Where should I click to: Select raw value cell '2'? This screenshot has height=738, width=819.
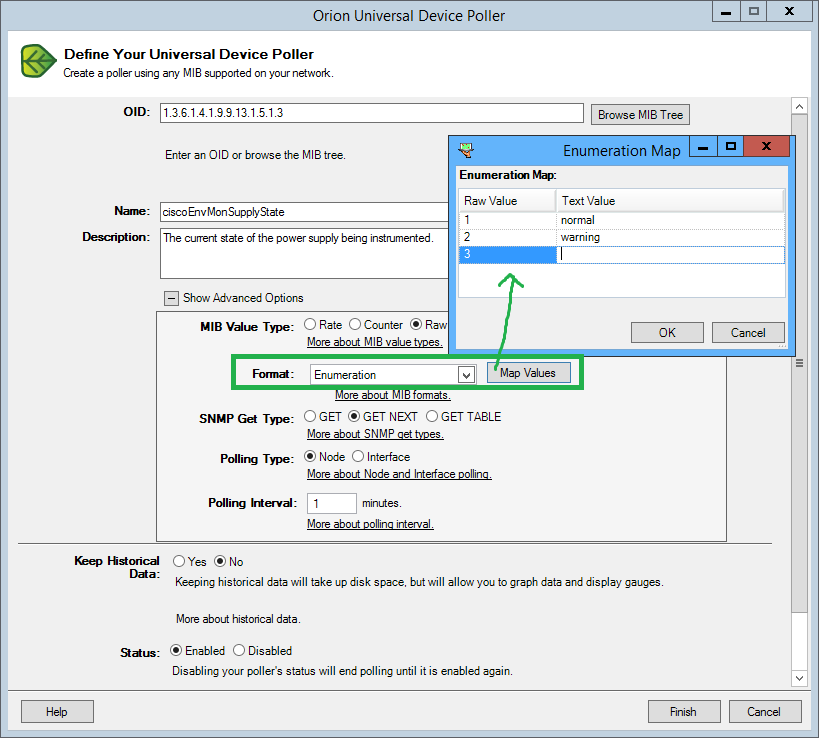coord(507,237)
